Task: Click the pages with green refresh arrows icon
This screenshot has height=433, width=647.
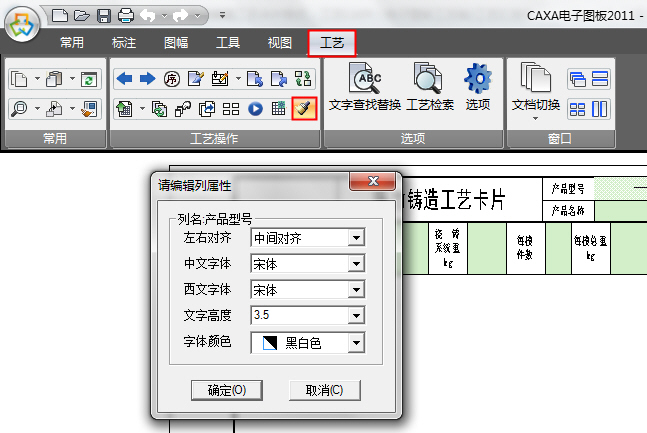Action: (x=159, y=109)
